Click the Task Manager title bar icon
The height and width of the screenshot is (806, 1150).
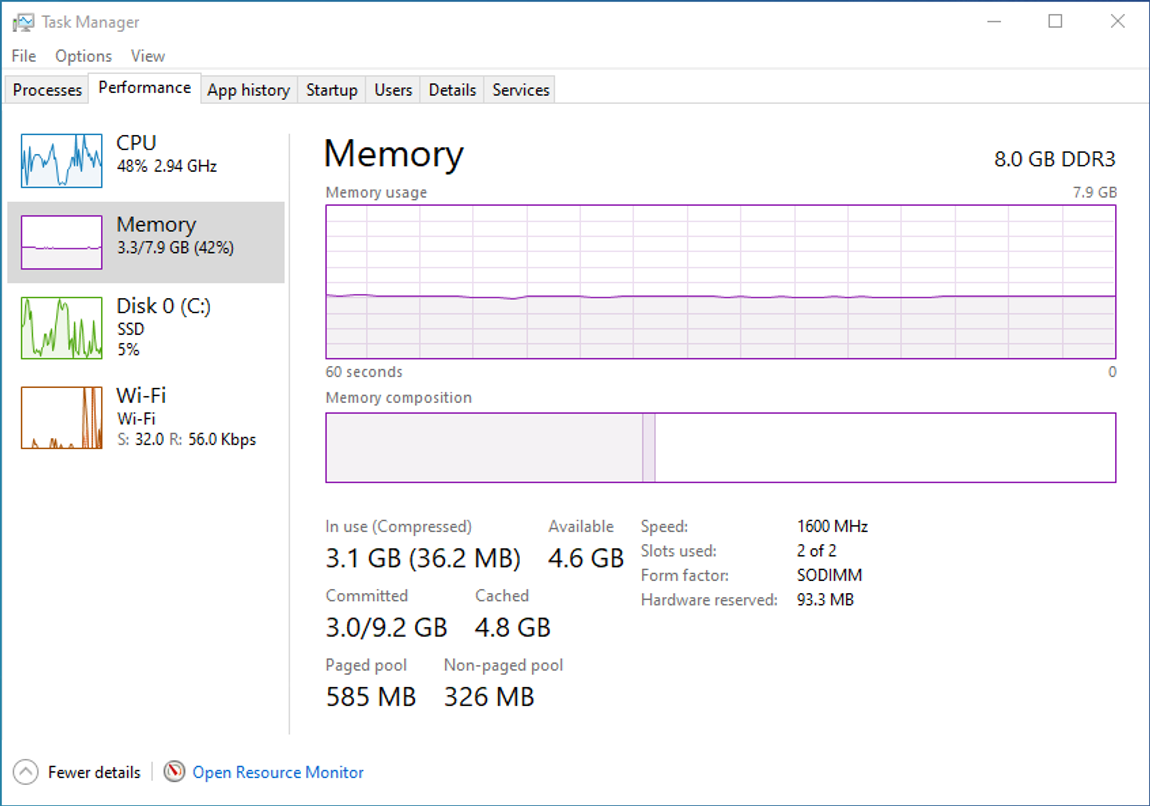pos(22,22)
